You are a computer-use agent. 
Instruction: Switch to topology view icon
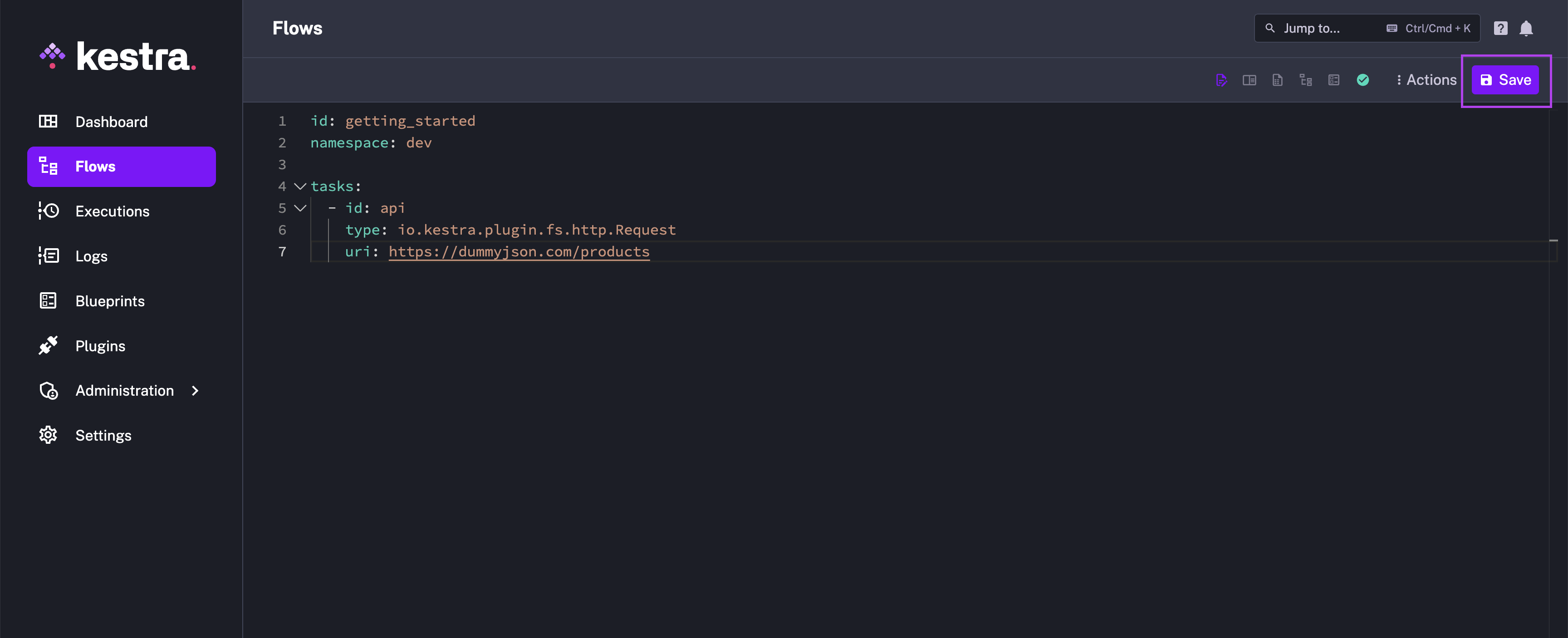pos(1306,80)
